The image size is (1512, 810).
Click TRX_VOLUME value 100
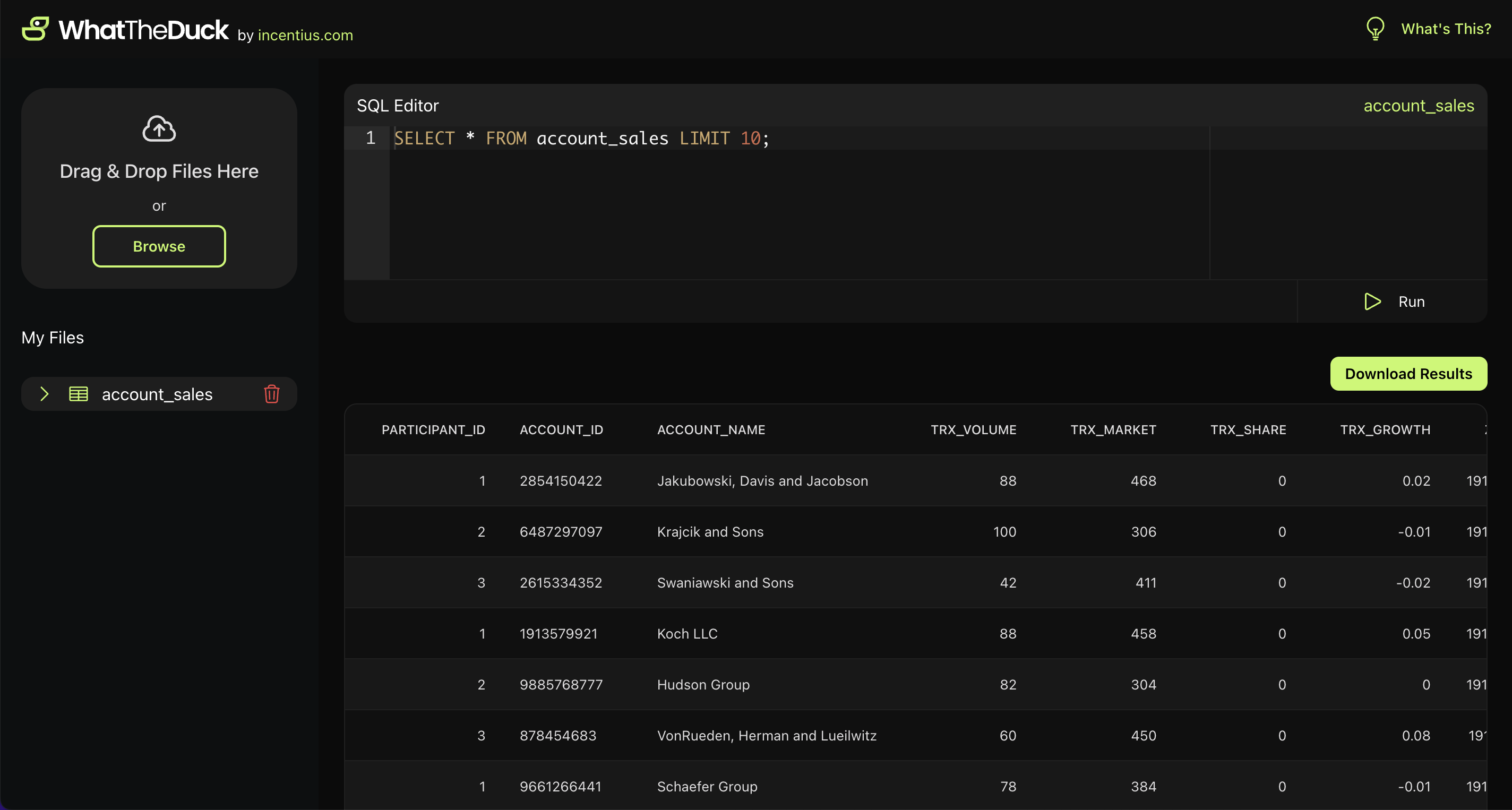tap(1004, 532)
